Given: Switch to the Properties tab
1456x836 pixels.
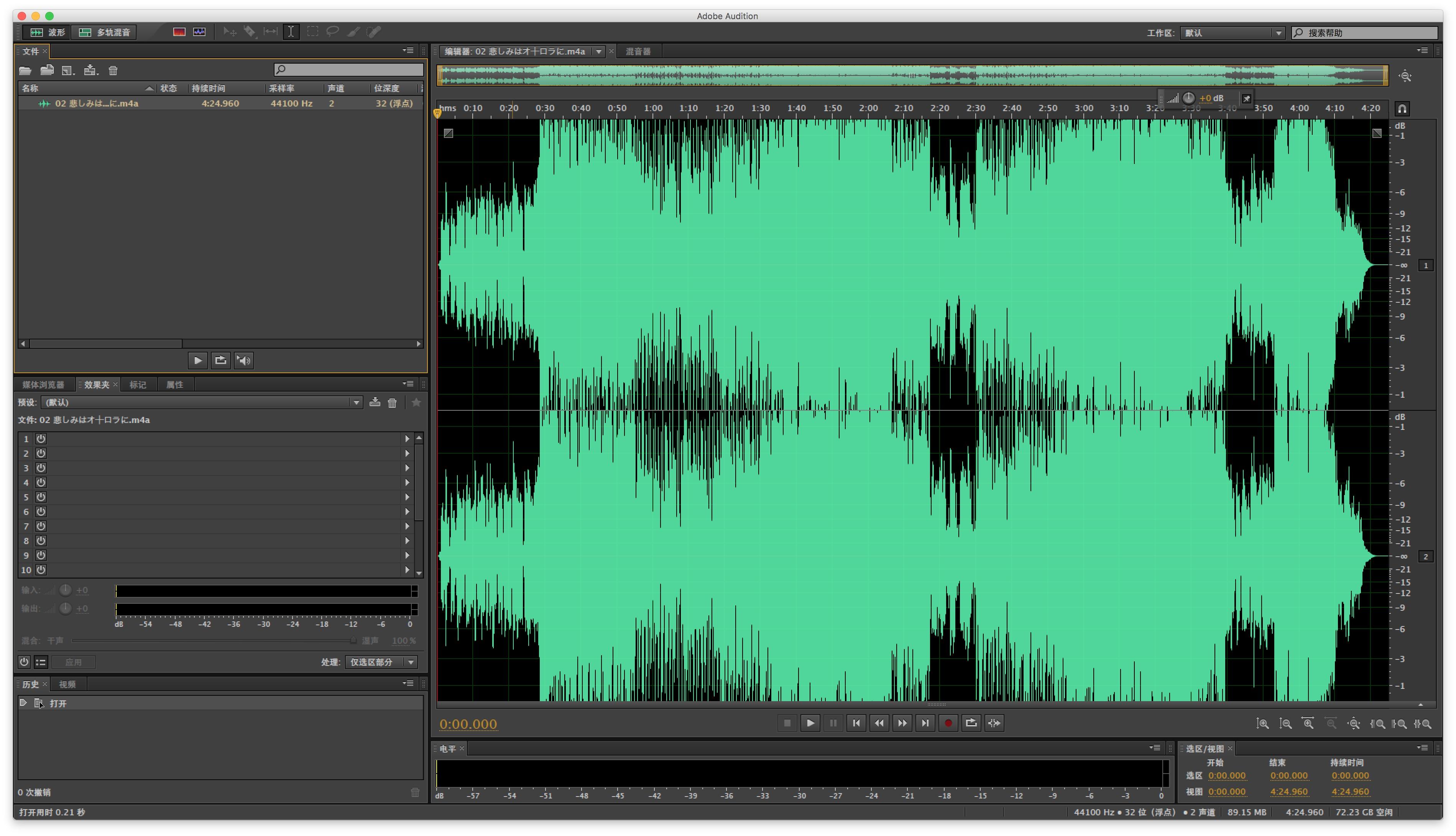Looking at the screenshot, I should (x=174, y=385).
